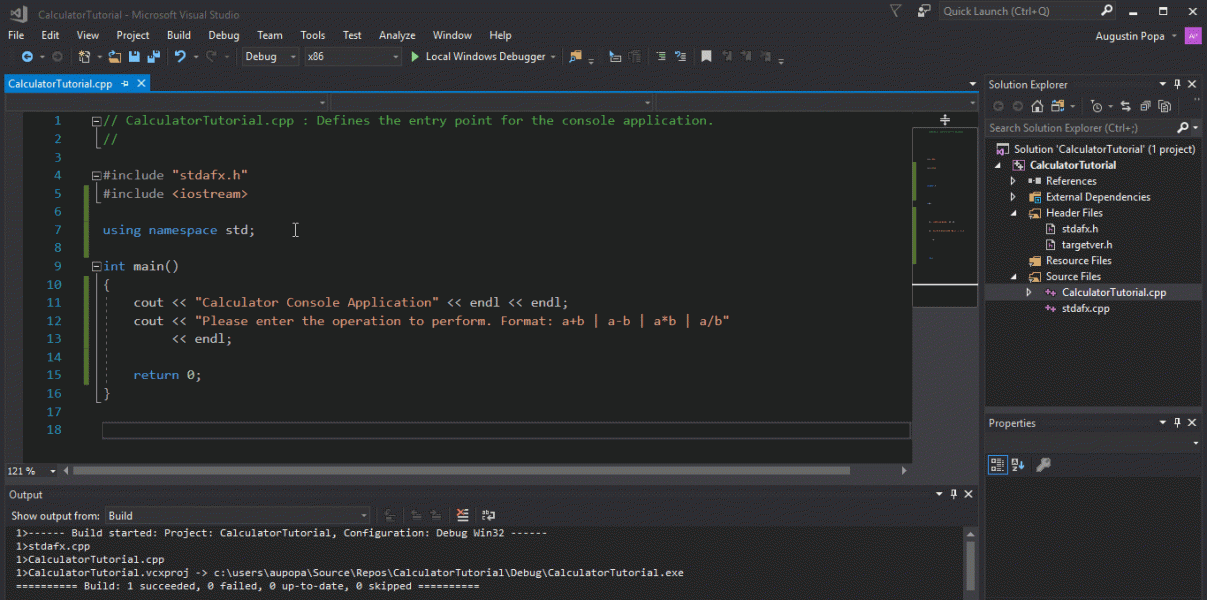Viewport: 1207px width, 600px height.
Task: Toggle Categorized view in Properties panel
Action: coord(997,465)
